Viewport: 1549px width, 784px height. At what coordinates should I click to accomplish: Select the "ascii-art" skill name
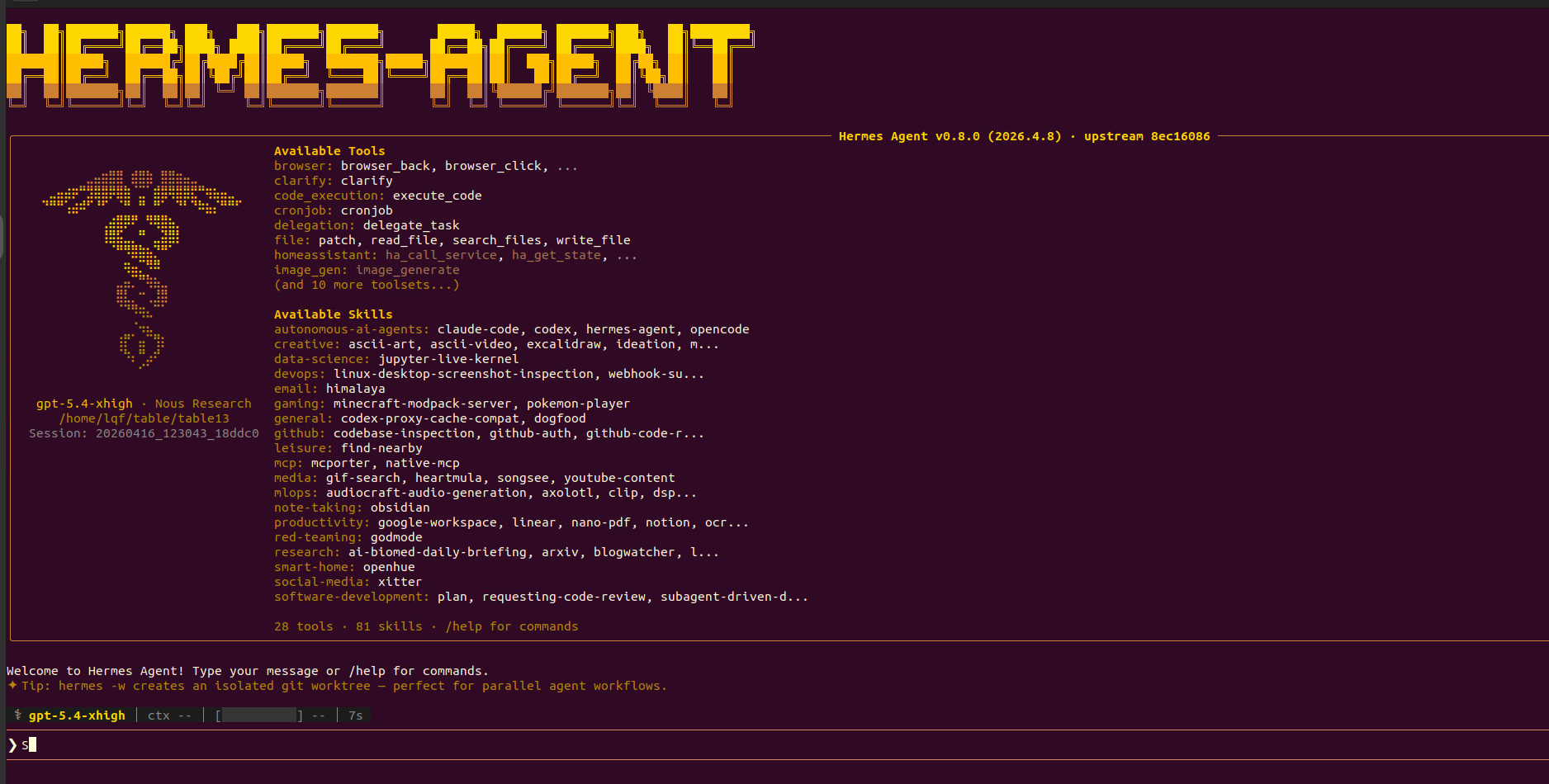click(381, 344)
